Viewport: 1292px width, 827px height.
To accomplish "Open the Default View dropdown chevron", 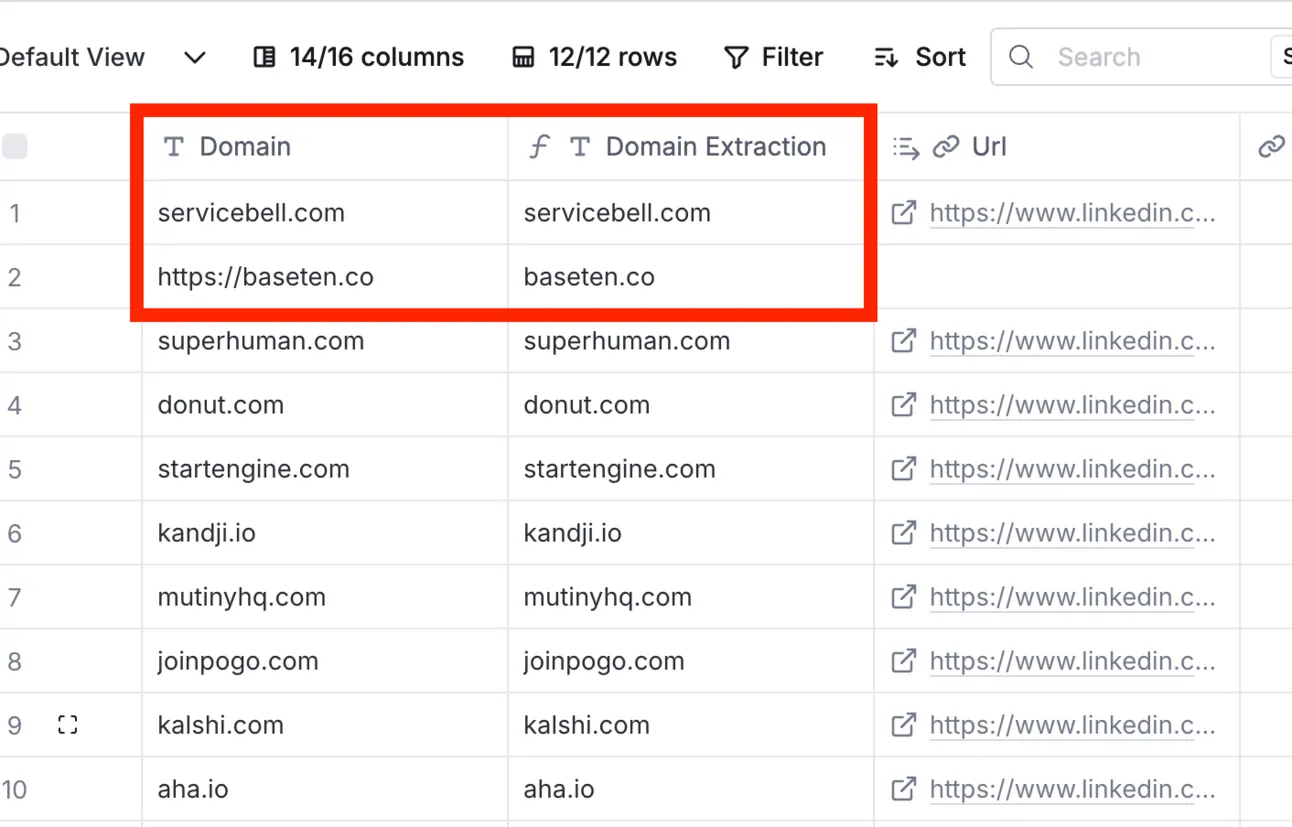I will 195,57.
